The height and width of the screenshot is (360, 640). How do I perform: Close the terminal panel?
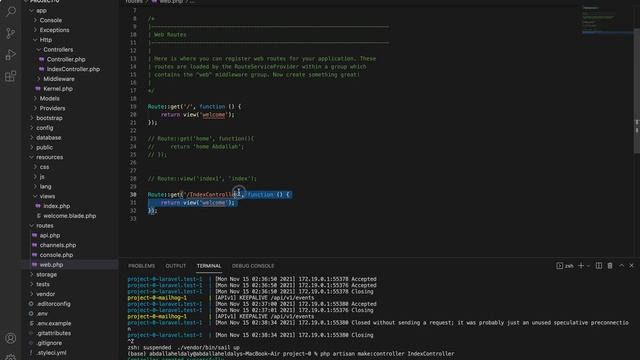pos(631,266)
